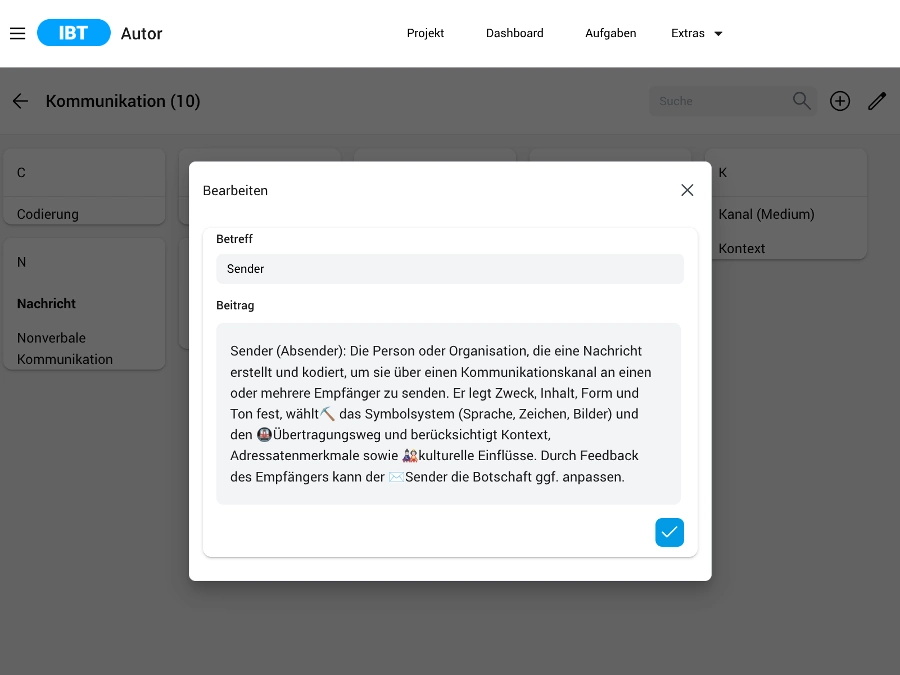Click the people emoji before kulturelle
This screenshot has width=900, height=675.
pyautogui.click(x=410, y=456)
